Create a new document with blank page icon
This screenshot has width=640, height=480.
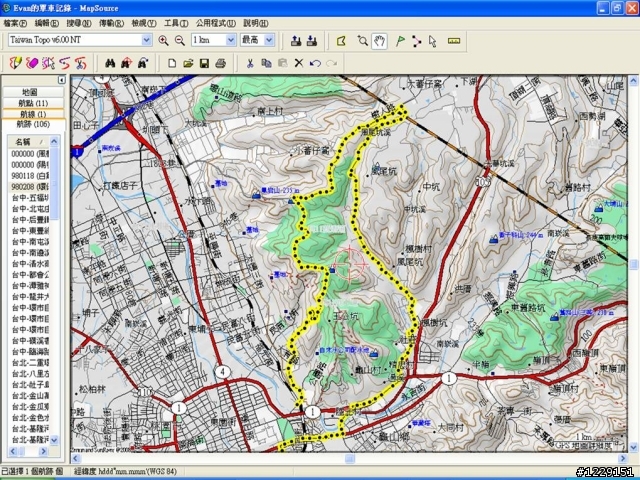172,63
